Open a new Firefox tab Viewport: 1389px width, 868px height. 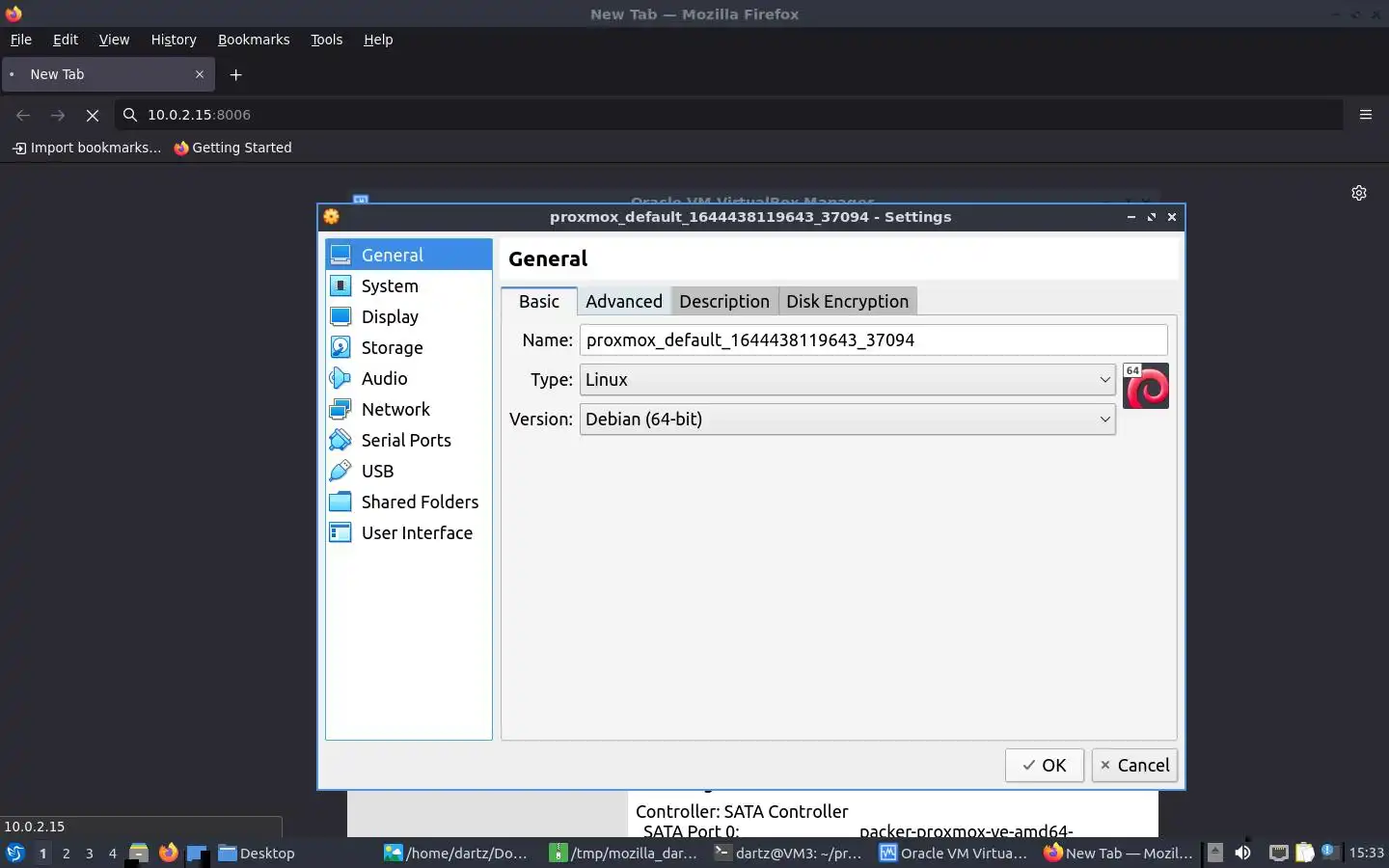235,74
